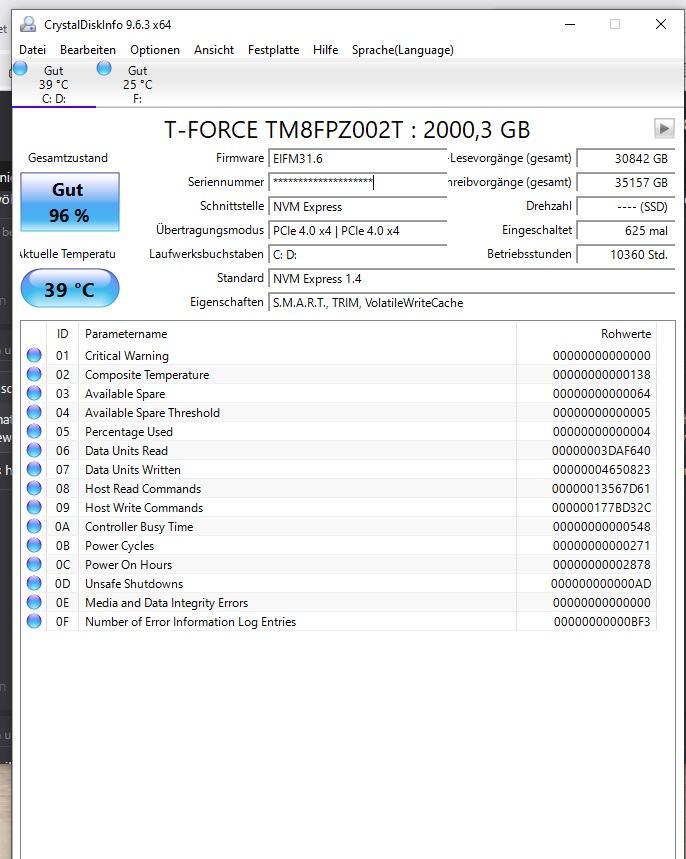Click the Gut 96 % health status button

(x=70, y=202)
